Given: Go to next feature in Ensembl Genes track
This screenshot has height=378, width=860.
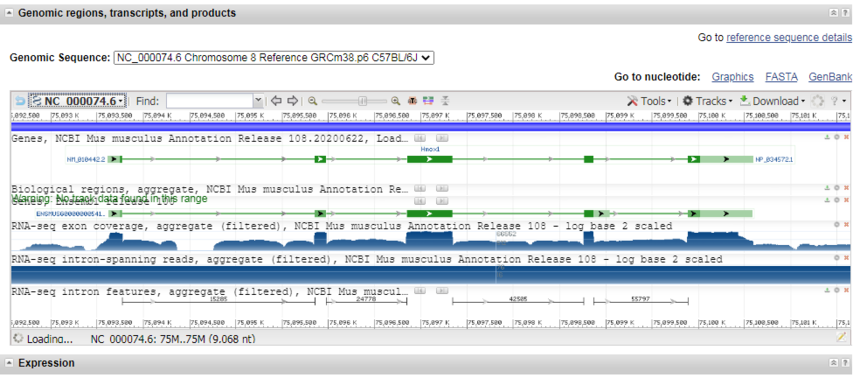Looking at the screenshot, I should [442, 201].
